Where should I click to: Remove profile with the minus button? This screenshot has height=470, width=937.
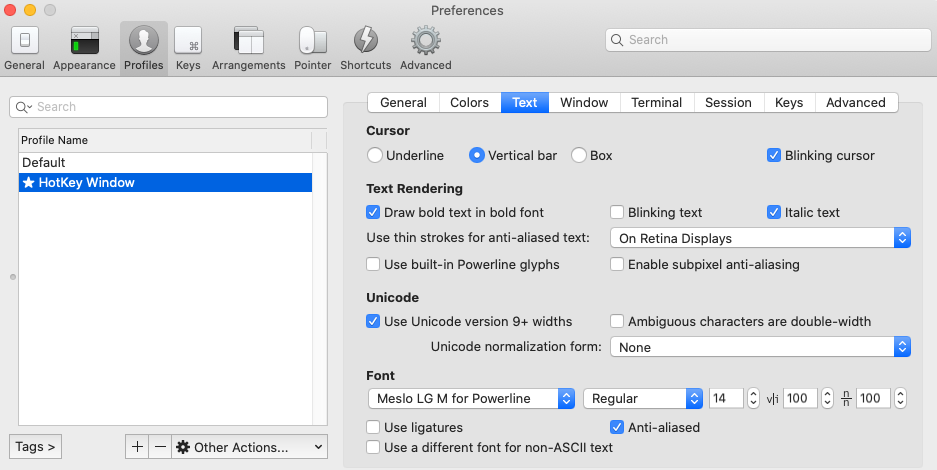(x=160, y=447)
